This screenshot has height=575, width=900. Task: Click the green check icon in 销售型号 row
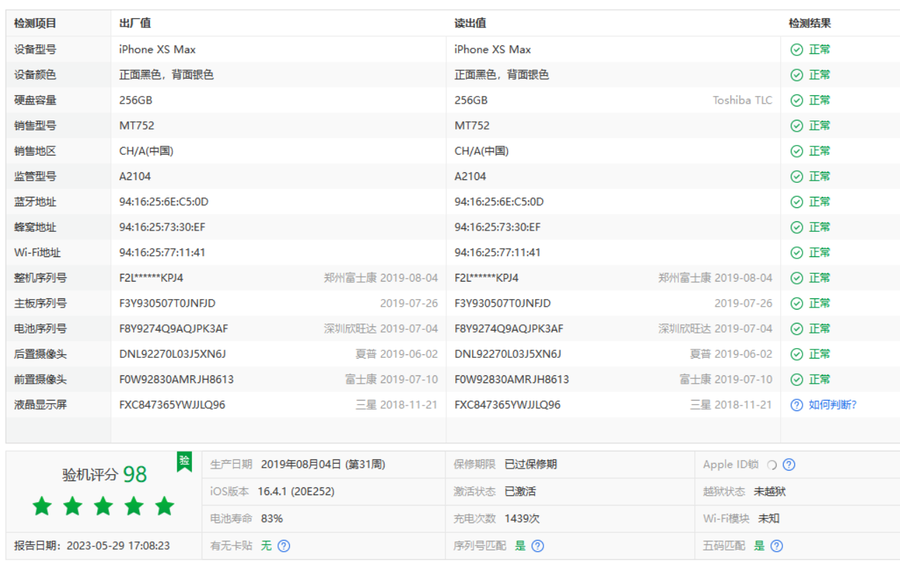click(x=797, y=126)
